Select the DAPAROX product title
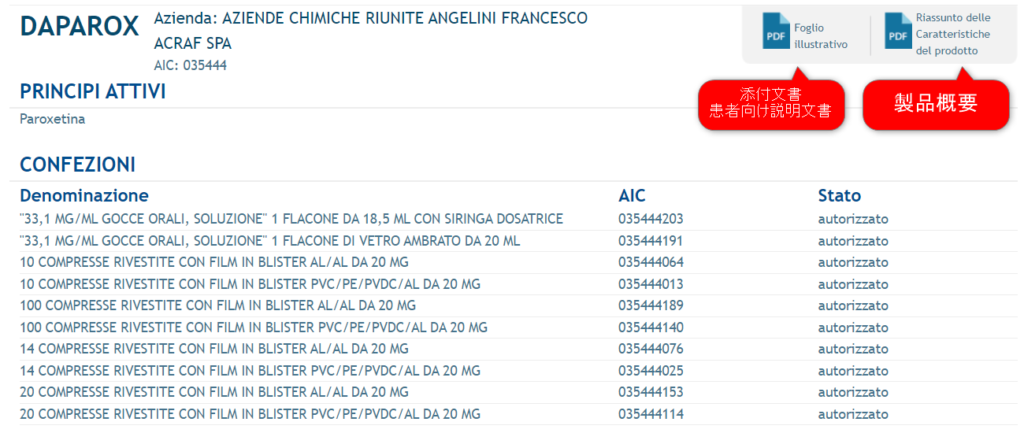 (x=80, y=28)
